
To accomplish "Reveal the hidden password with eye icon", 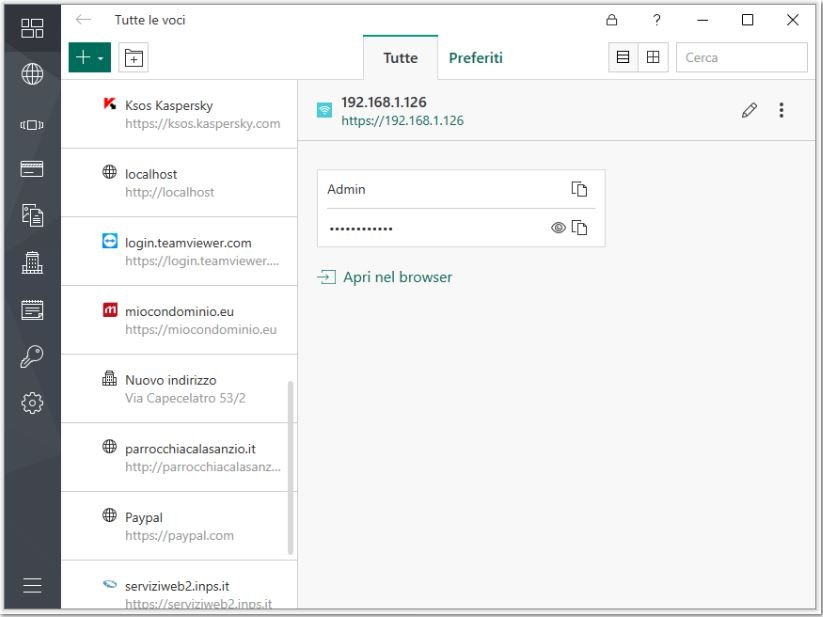I will [x=558, y=228].
